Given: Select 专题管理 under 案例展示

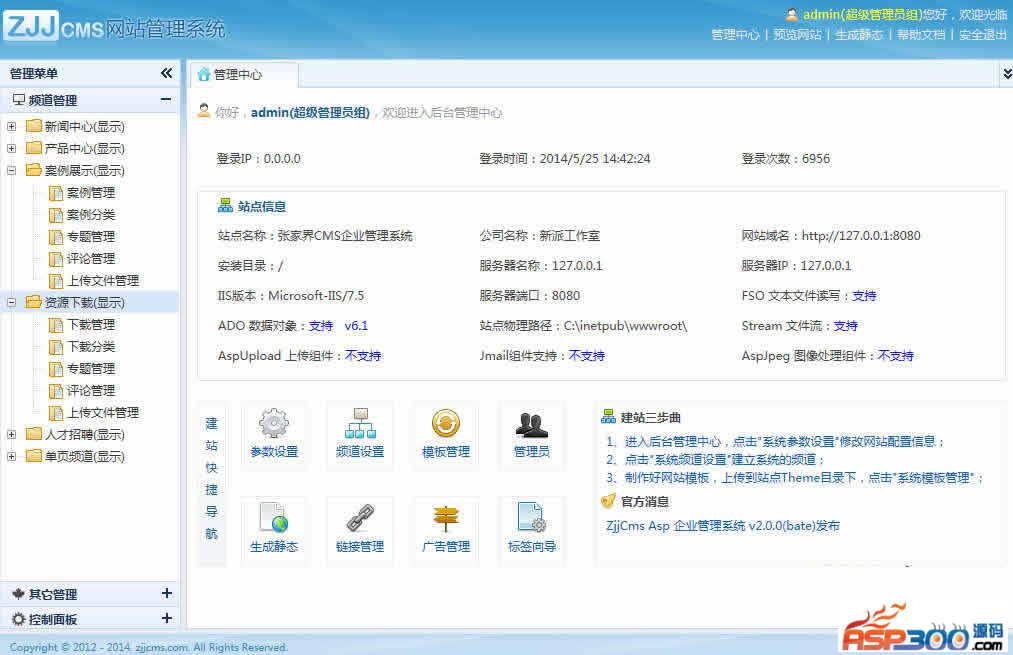Looking at the screenshot, I should coord(90,236).
